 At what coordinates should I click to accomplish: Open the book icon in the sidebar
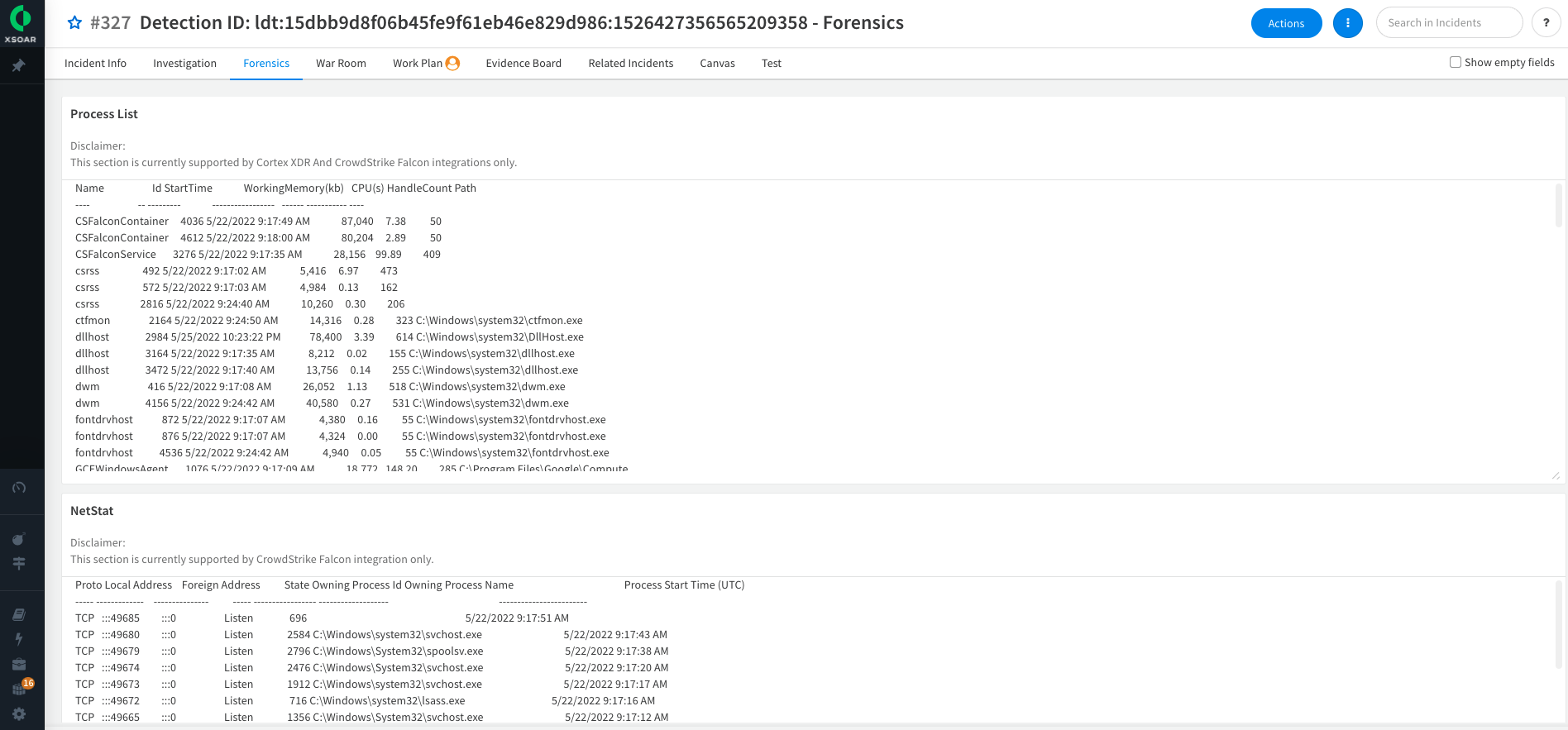[x=19, y=614]
